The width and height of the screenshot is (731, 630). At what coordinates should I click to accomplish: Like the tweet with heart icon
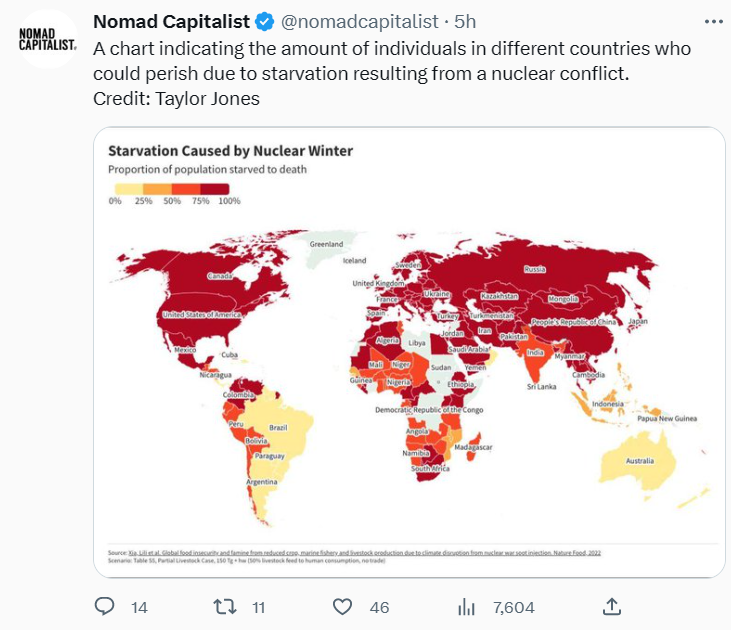(342, 607)
